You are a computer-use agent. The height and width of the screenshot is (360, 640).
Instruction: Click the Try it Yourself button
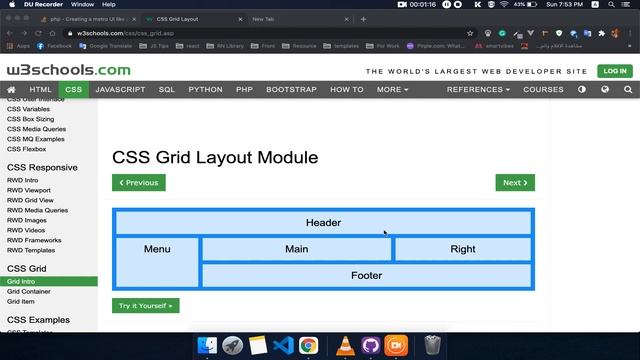click(146, 305)
